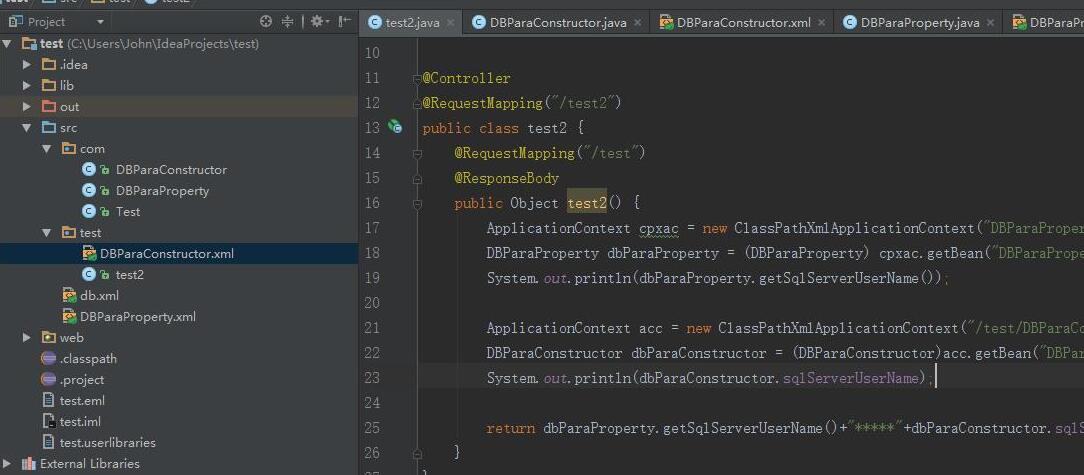The image size is (1084, 475).
Task: Toggle code fold marker at line 14
Action: pos(417,153)
